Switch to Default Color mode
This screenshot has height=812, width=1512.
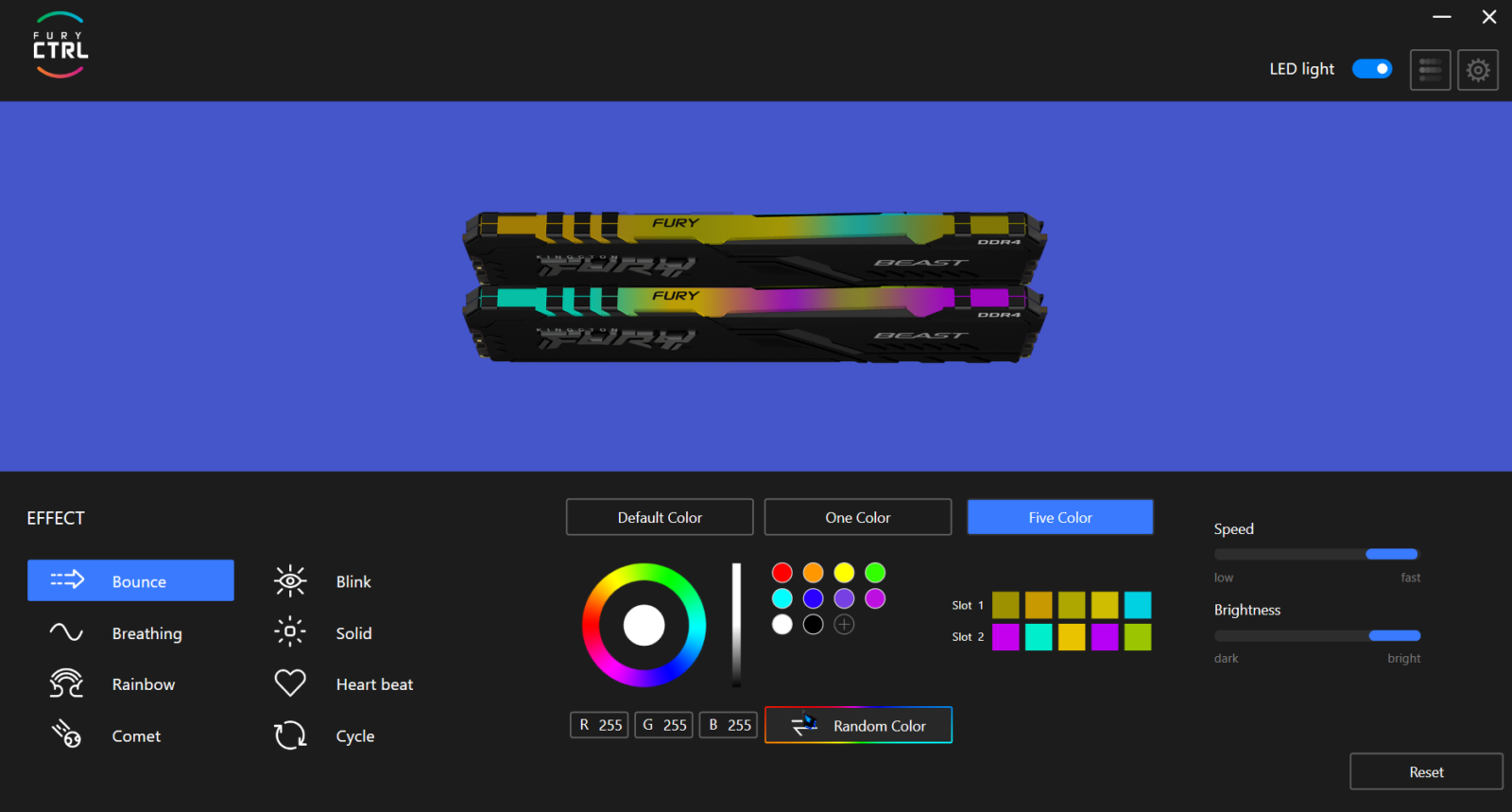(x=660, y=517)
